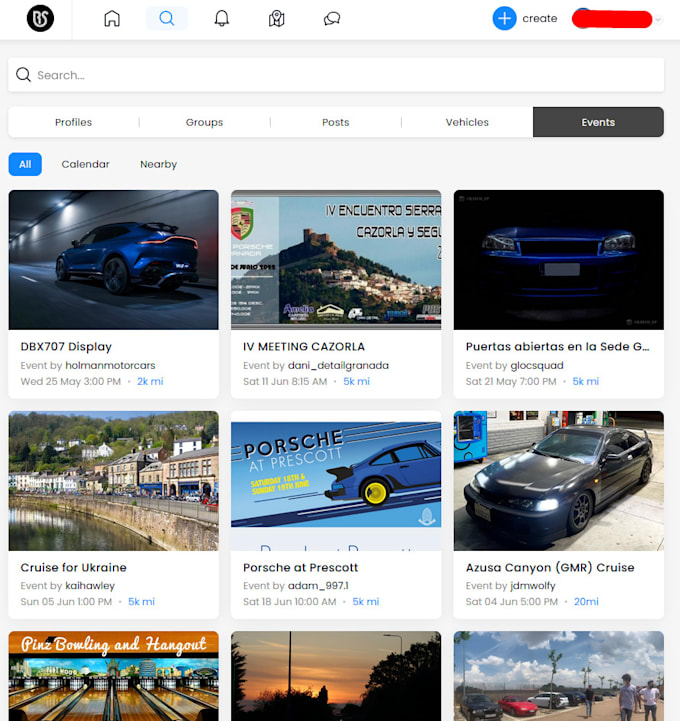Click the 'Wed 25 May 3:00 PM' date text
Image resolution: width=680 pixels, height=721 pixels.
(71, 382)
